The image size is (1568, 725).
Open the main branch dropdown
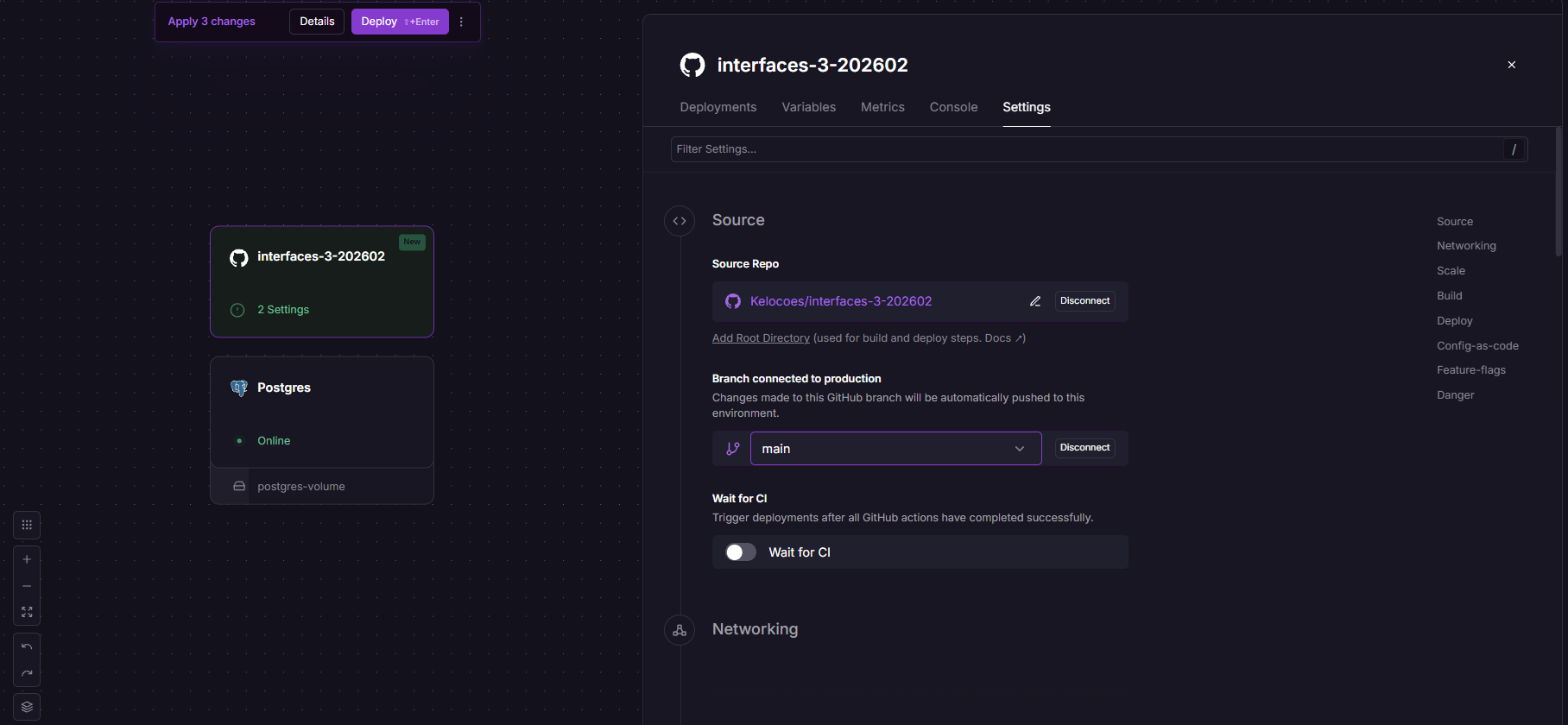click(x=896, y=449)
